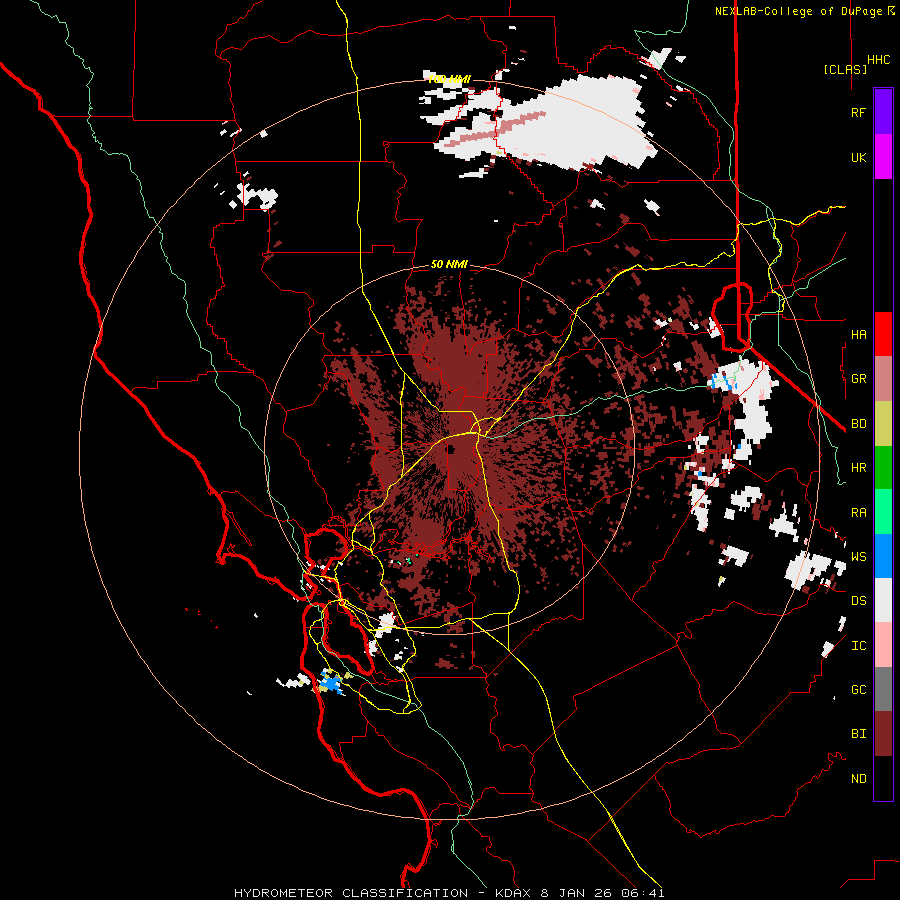Select the GC legend label
Image resolution: width=900 pixels, height=900 pixels.
858,690
